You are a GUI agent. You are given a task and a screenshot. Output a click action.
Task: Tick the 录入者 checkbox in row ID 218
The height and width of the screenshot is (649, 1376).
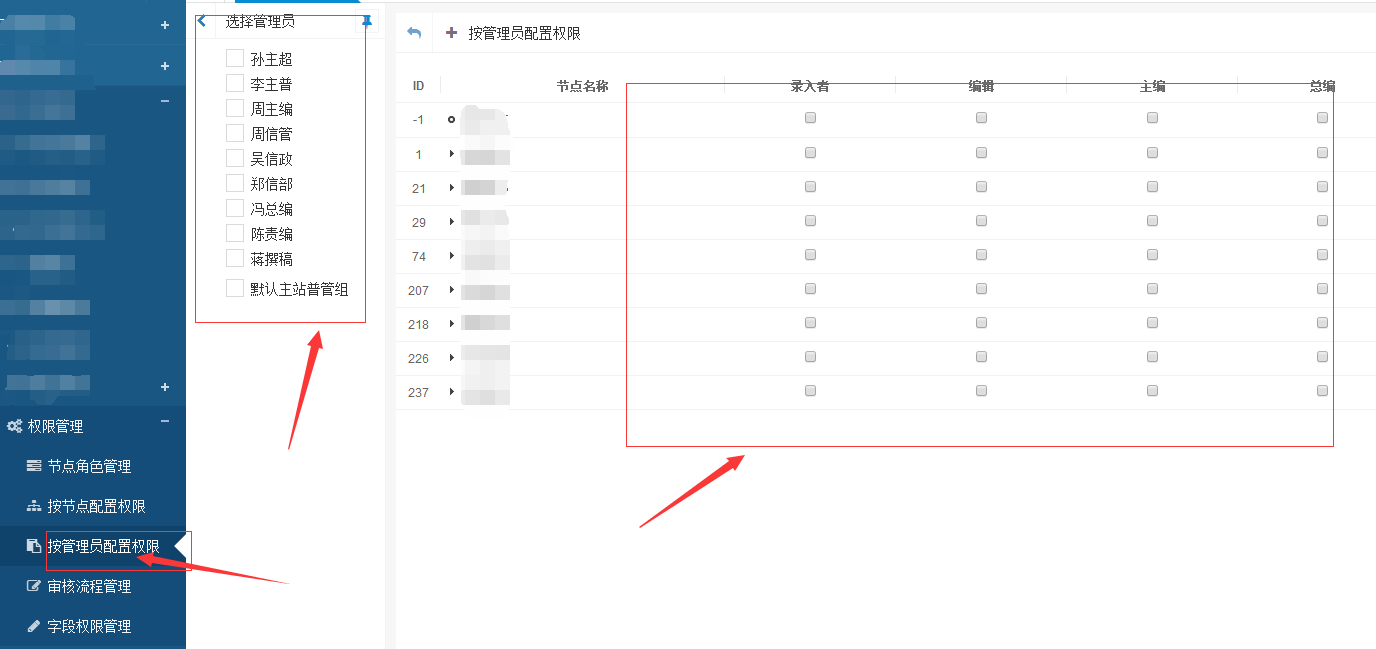(x=810, y=323)
